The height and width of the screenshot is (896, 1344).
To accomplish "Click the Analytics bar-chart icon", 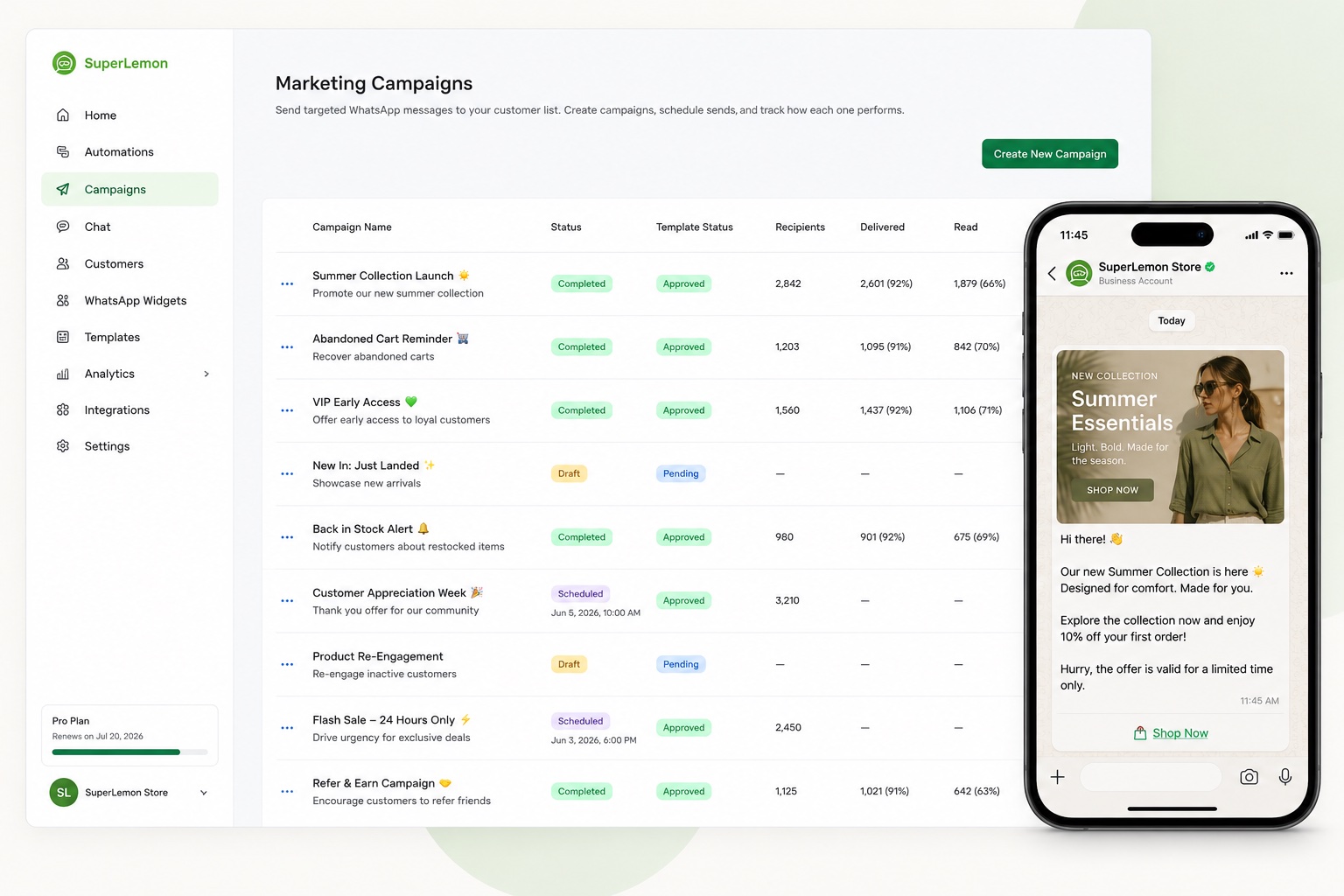I will (63, 374).
